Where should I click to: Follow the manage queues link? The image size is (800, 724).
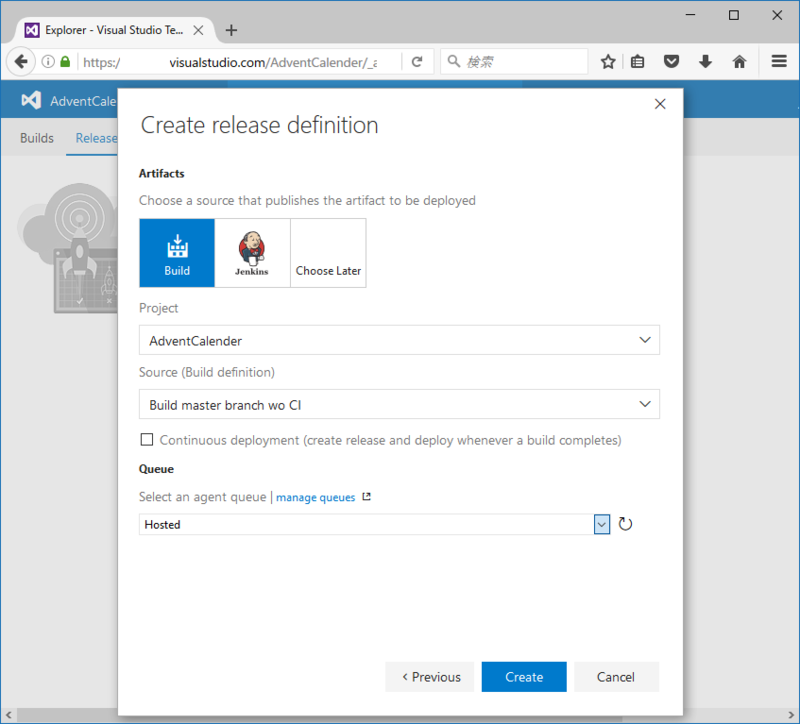tap(315, 497)
